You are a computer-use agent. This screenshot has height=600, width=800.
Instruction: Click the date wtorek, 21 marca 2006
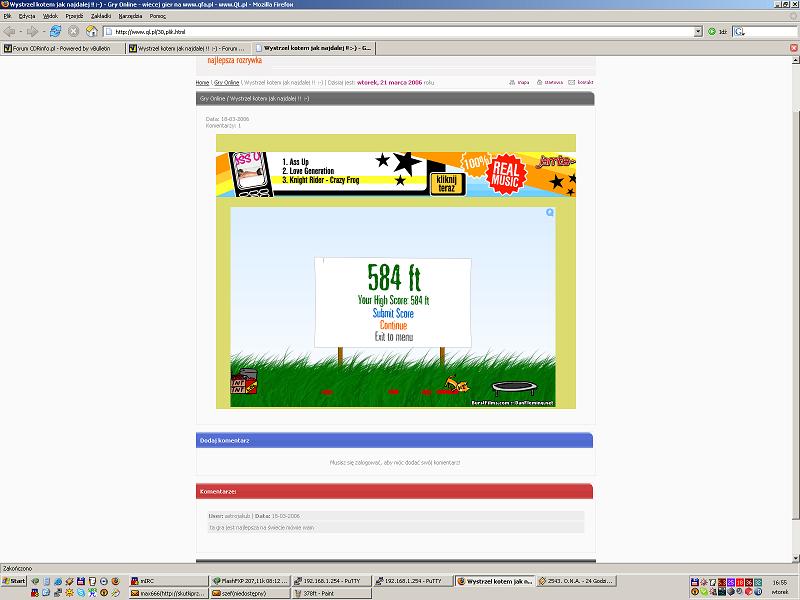point(389,83)
